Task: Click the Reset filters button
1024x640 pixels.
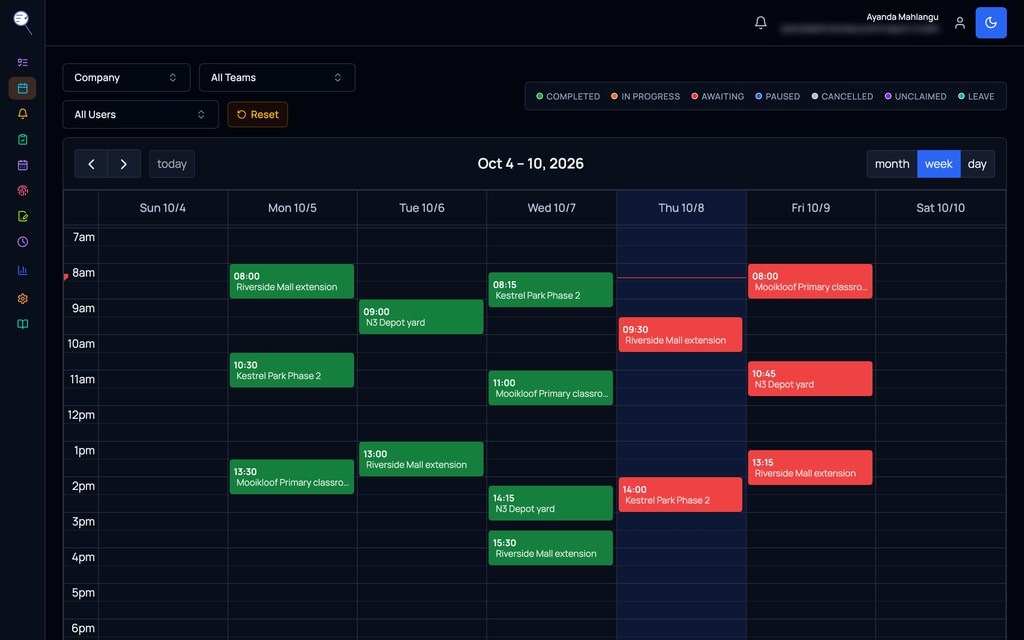Action: (257, 114)
